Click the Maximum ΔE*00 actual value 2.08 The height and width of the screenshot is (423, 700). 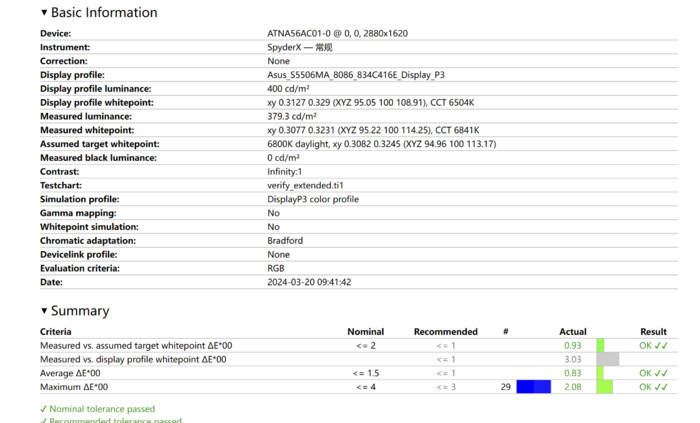tap(572, 386)
